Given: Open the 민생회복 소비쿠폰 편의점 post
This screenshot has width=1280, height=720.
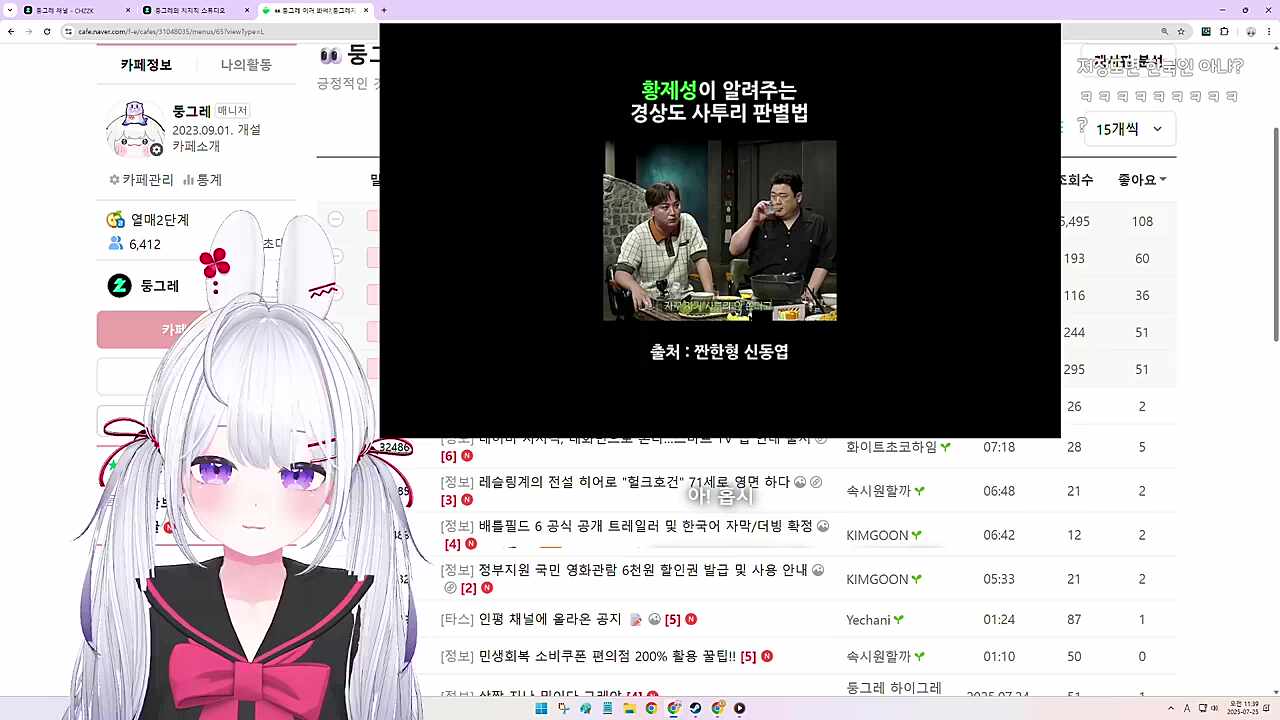Looking at the screenshot, I should [x=607, y=657].
